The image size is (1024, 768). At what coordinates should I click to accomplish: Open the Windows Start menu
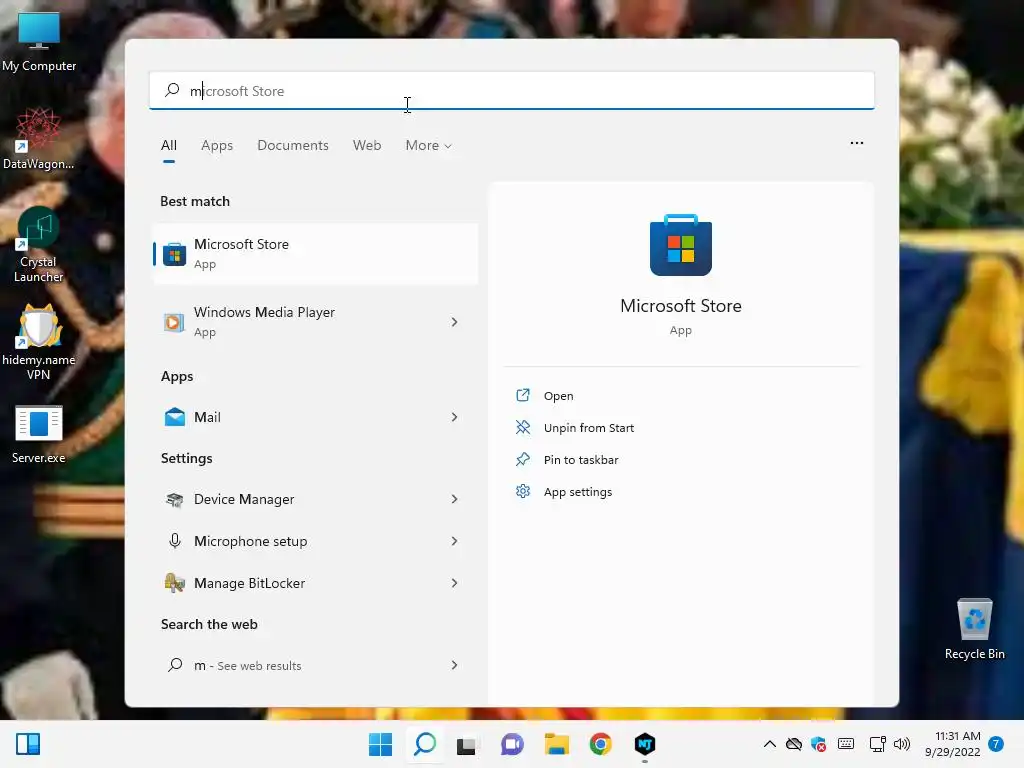(381, 744)
